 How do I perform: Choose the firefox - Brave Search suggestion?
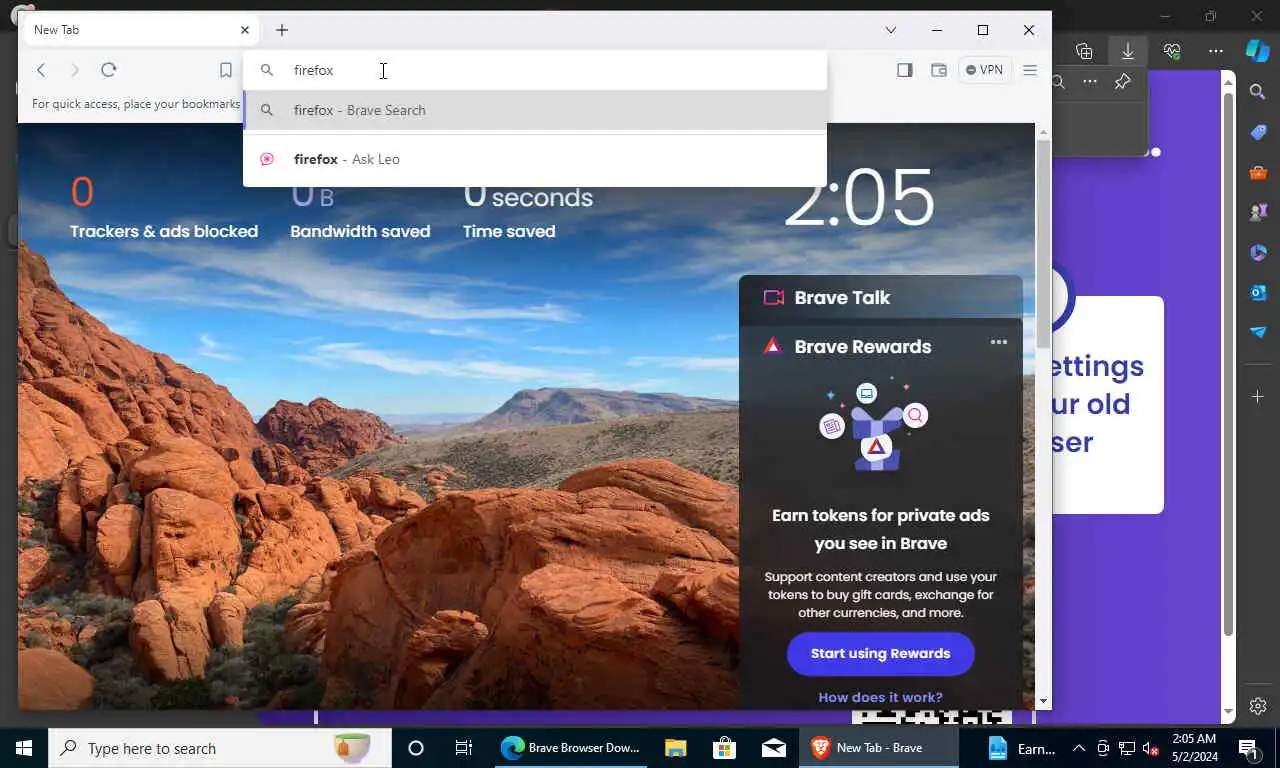click(x=535, y=110)
